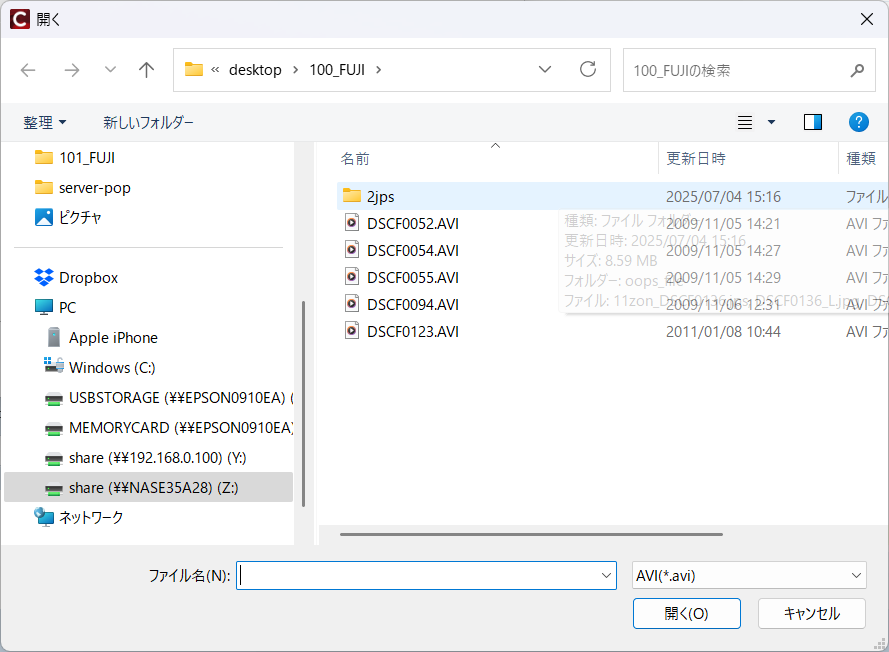The height and width of the screenshot is (652, 889).
Task: Open the MEMORYCARD network drive
Action: click(x=180, y=427)
